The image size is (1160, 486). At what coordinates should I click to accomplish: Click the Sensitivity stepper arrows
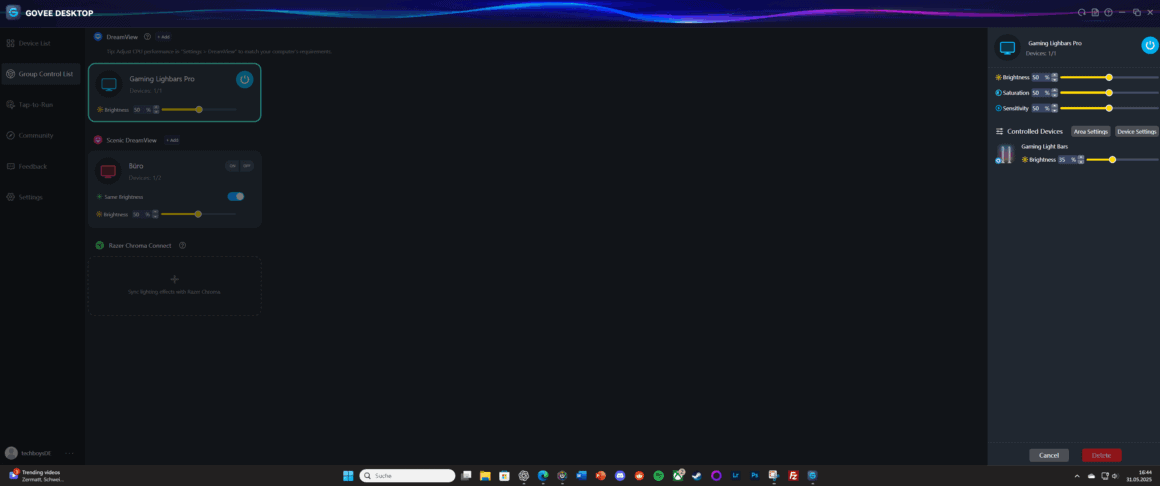click(1054, 108)
